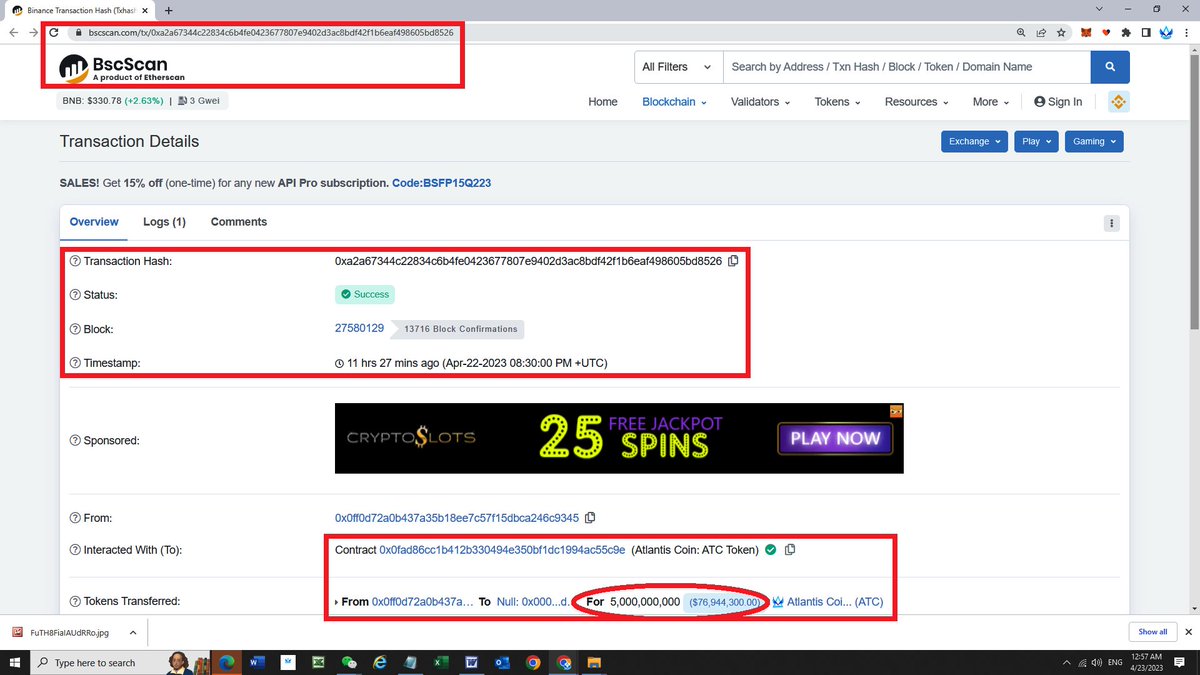1200x675 pixels.
Task: Focus the search by address input field
Action: pyautogui.click(x=906, y=67)
